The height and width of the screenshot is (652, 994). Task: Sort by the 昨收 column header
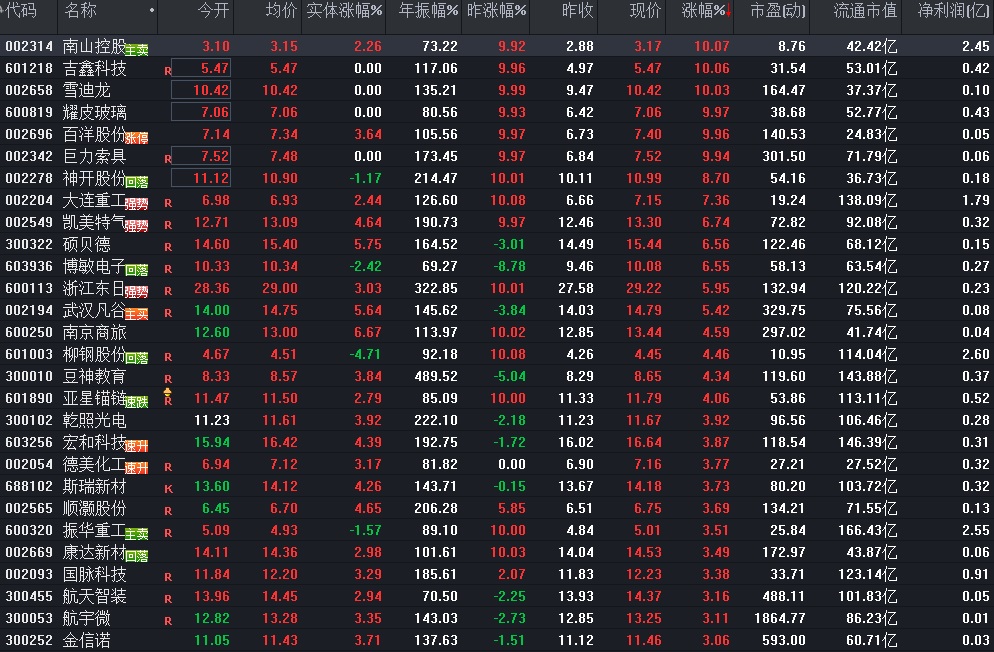click(x=578, y=11)
